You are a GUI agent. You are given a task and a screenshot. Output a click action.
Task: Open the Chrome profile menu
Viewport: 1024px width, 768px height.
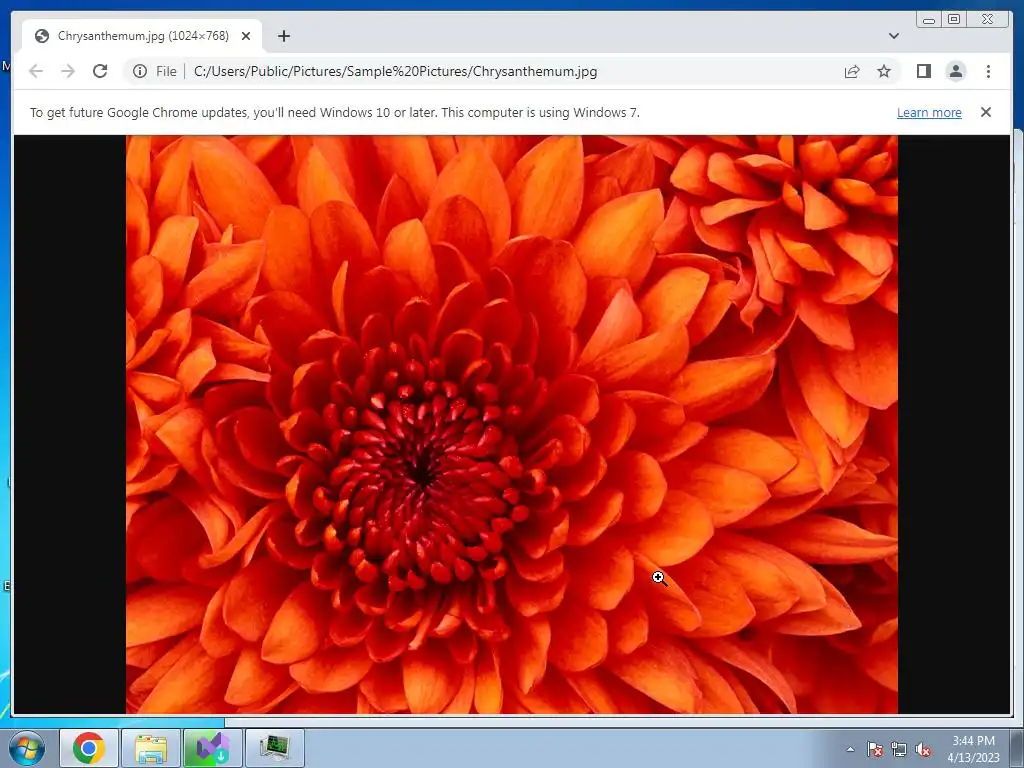(x=955, y=71)
